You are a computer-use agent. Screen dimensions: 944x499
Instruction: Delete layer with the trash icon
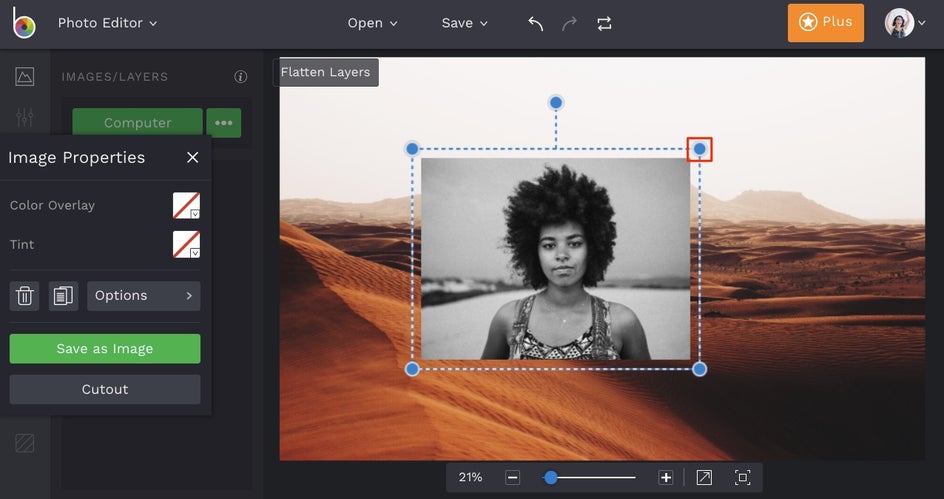25,296
